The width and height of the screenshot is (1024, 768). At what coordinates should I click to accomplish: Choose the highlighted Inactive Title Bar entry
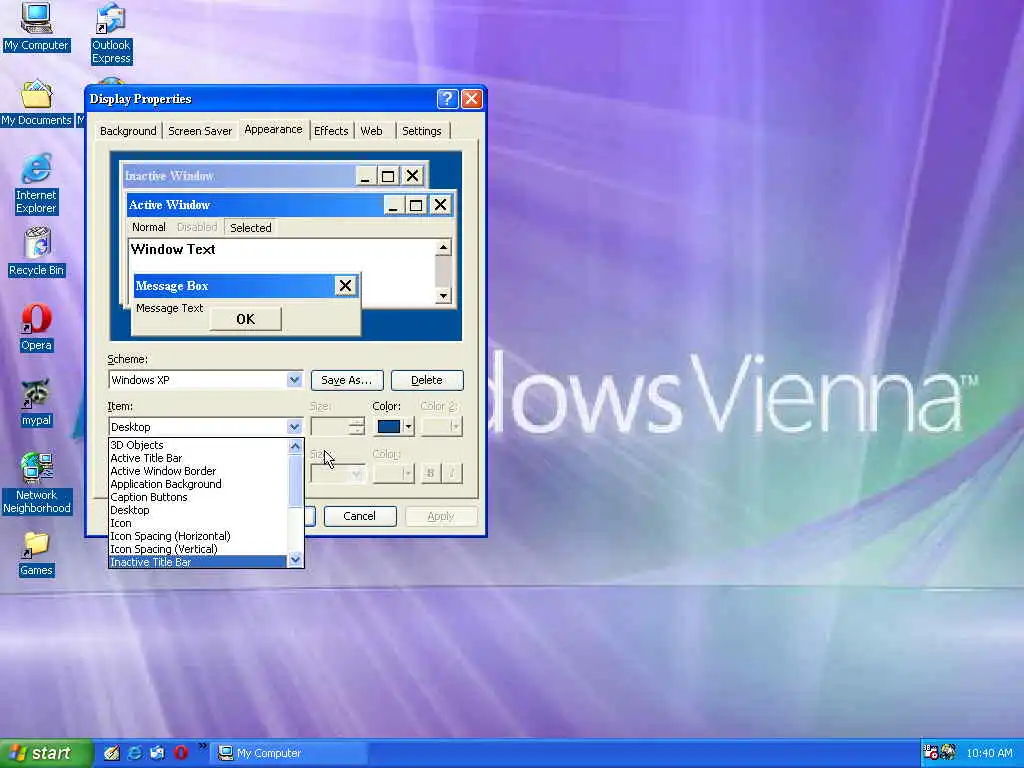point(197,562)
